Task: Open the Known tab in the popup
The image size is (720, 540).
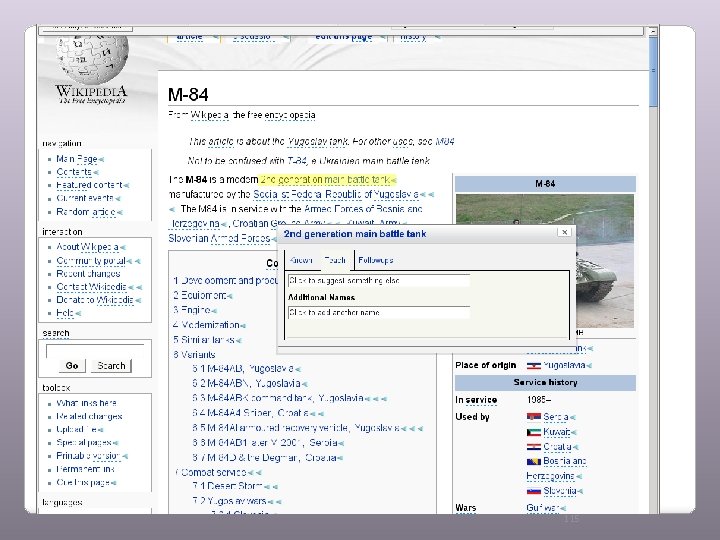Action: coord(301,260)
